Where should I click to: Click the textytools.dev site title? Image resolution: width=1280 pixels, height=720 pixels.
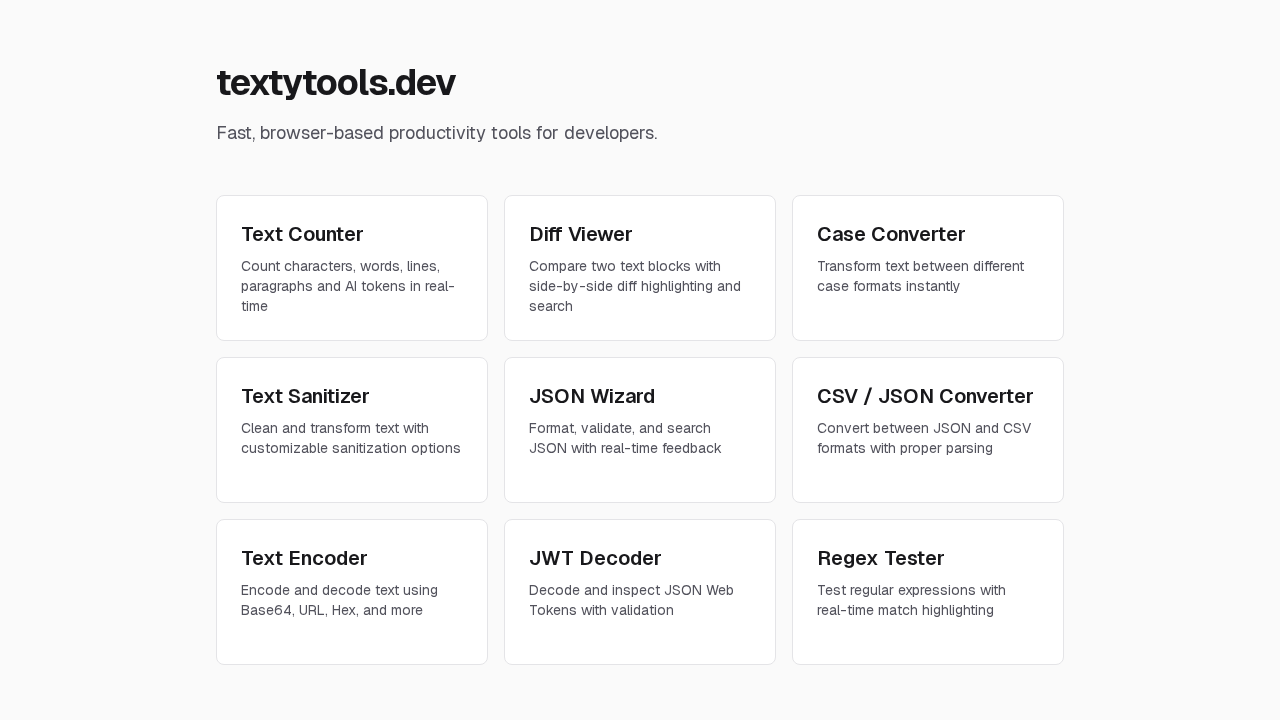pyautogui.click(x=336, y=83)
